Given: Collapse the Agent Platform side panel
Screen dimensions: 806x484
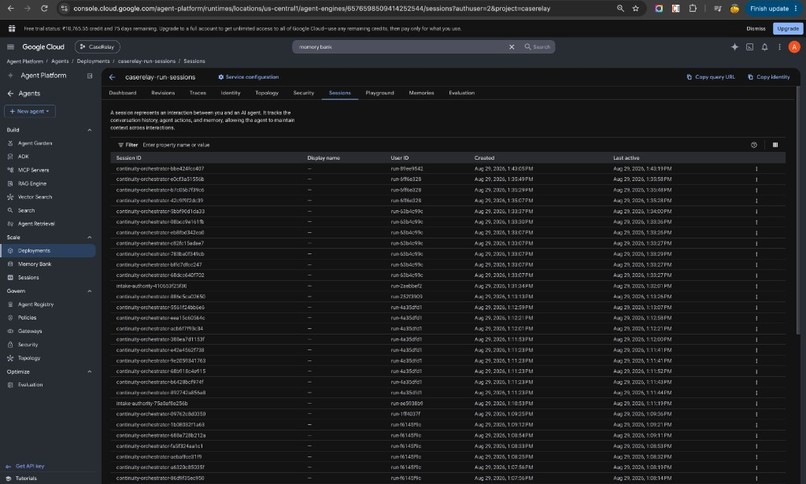Looking at the screenshot, I should (89, 76).
